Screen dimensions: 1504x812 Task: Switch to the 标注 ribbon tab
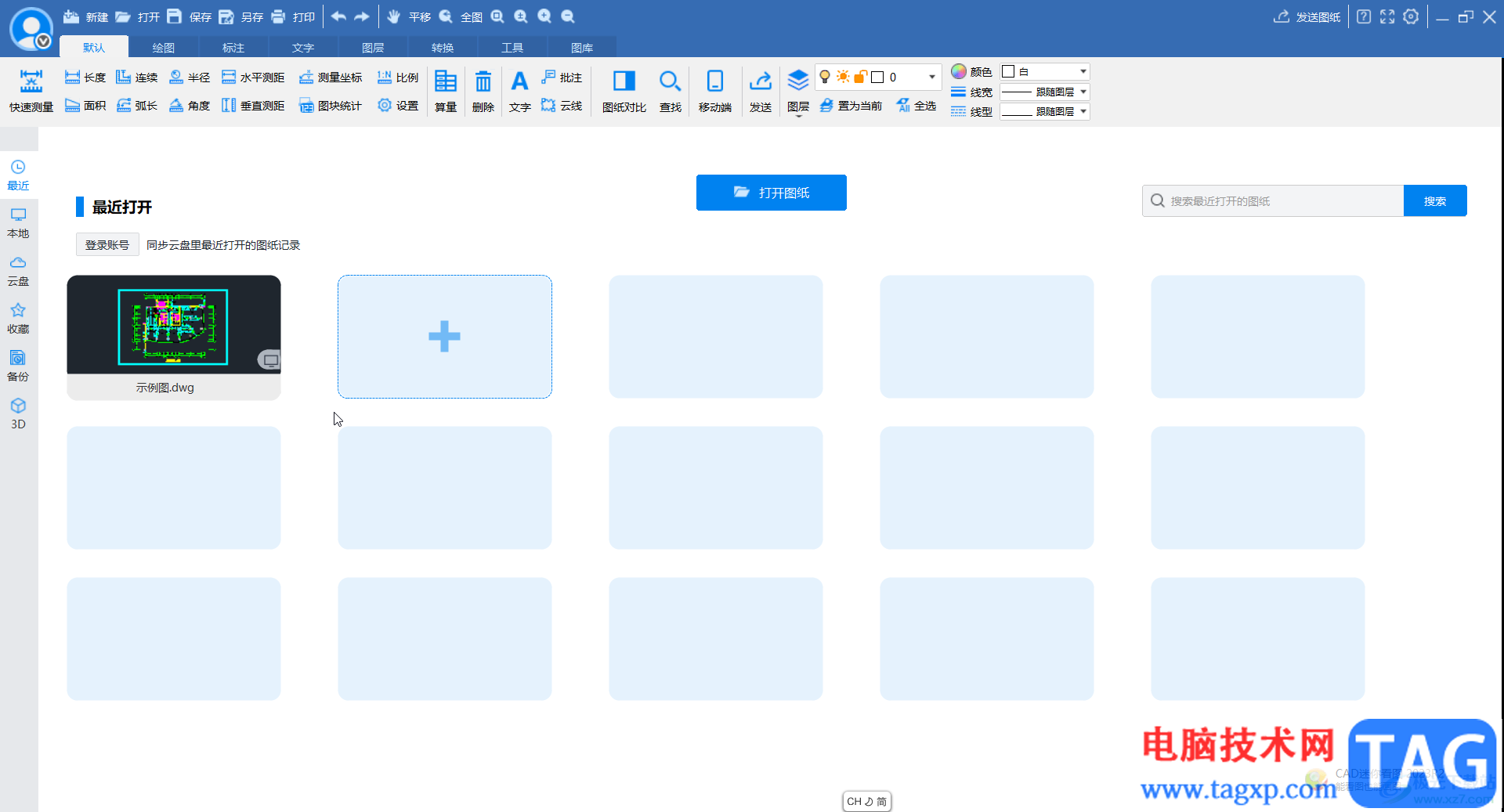tap(233, 48)
